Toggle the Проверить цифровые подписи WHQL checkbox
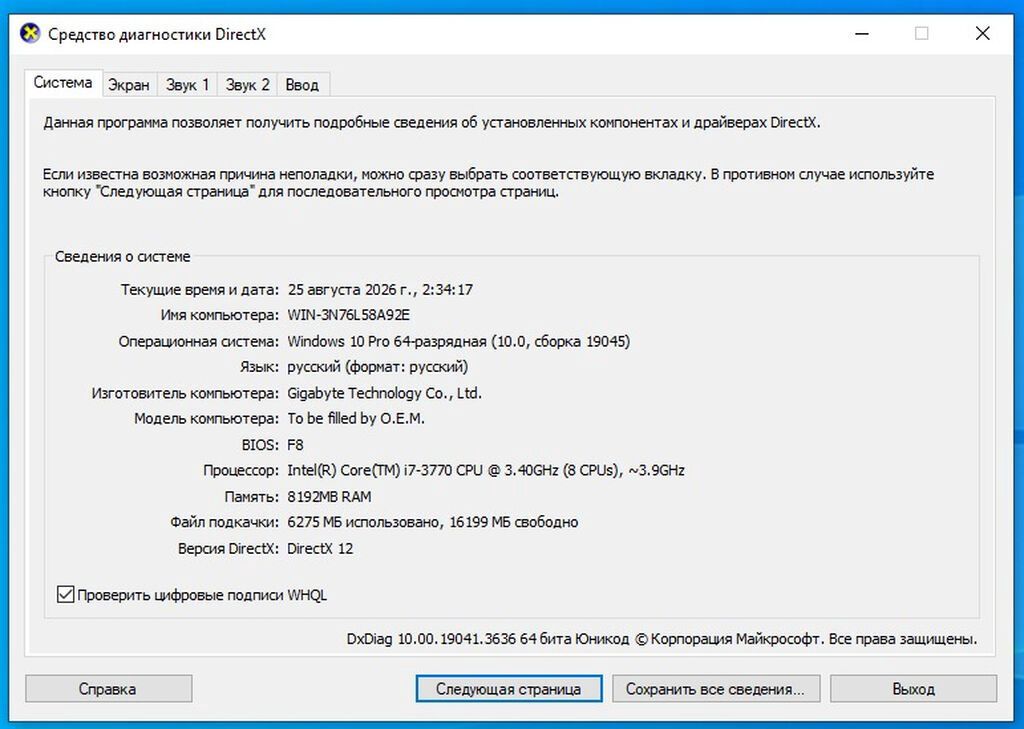This screenshot has height=729, width=1024. pyautogui.click(x=65, y=594)
